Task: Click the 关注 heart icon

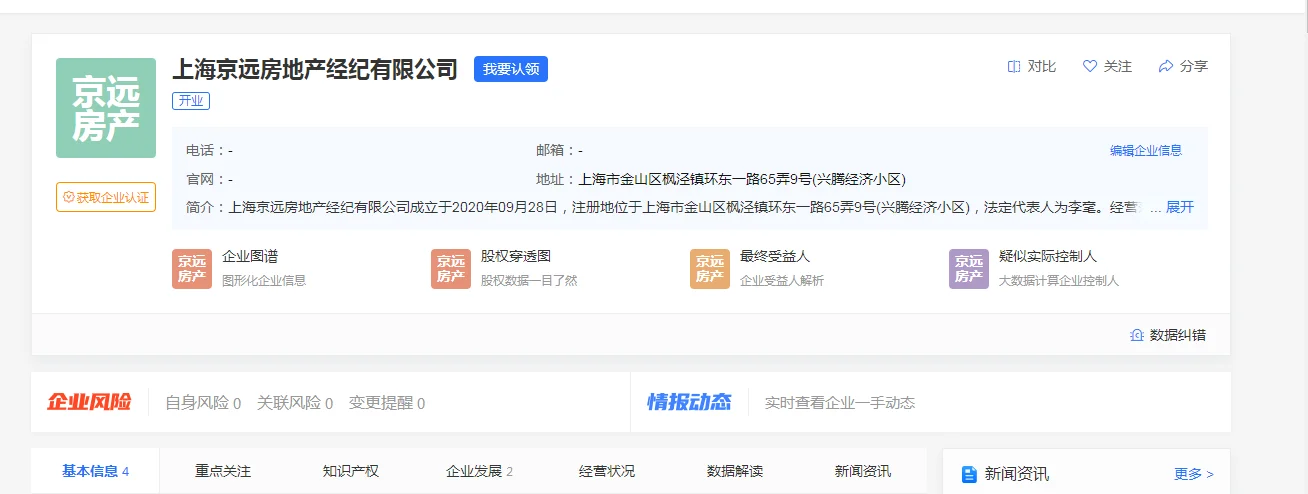Action: 1090,66
